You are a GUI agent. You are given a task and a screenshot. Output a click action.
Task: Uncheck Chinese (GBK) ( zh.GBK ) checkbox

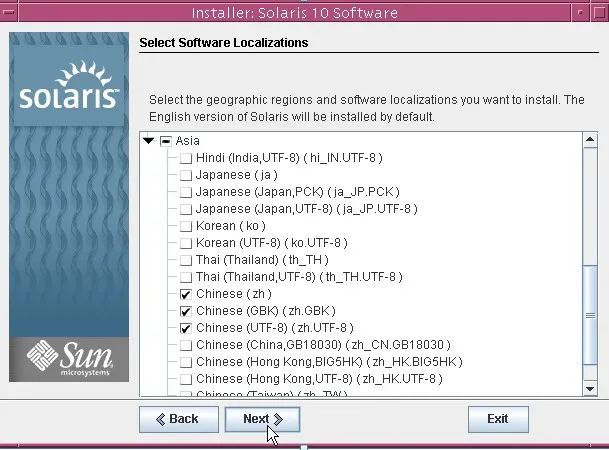coord(186,311)
